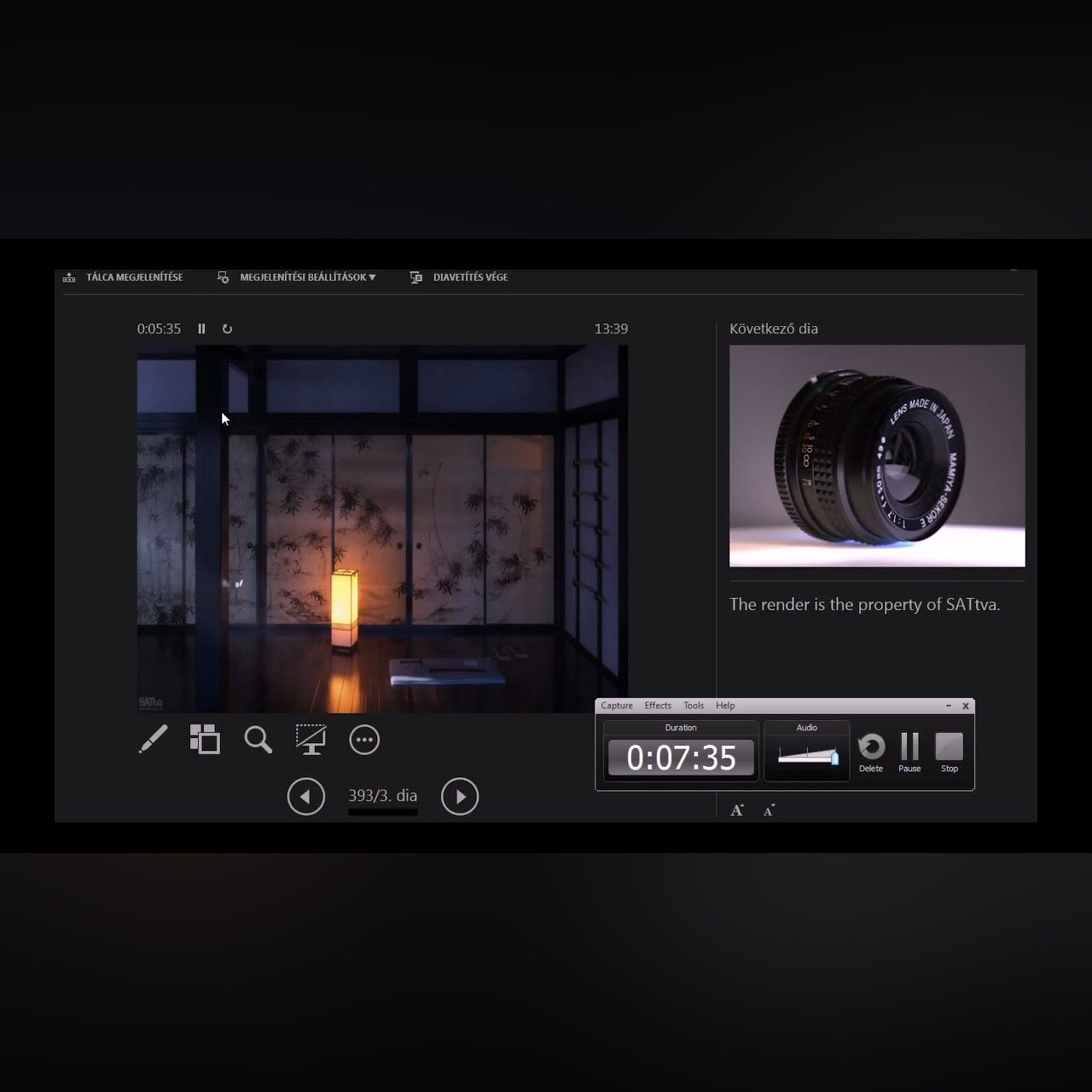Black out the slideshow screen
The width and height of the screenshot is (1092, 1092).
click(x=311, y=739)
